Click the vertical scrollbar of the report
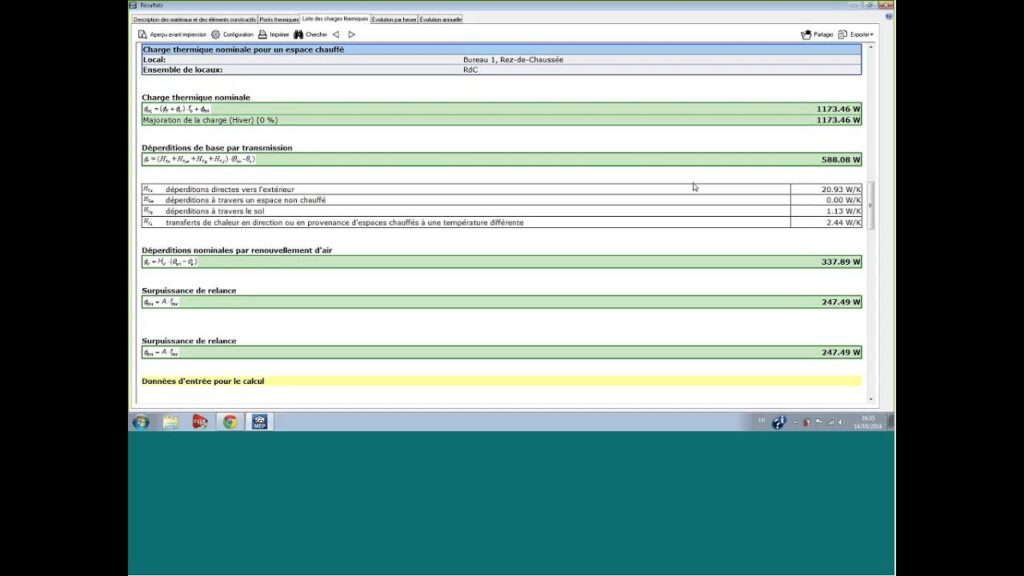The image size is (1024, 576). click(x=870, y=205)
